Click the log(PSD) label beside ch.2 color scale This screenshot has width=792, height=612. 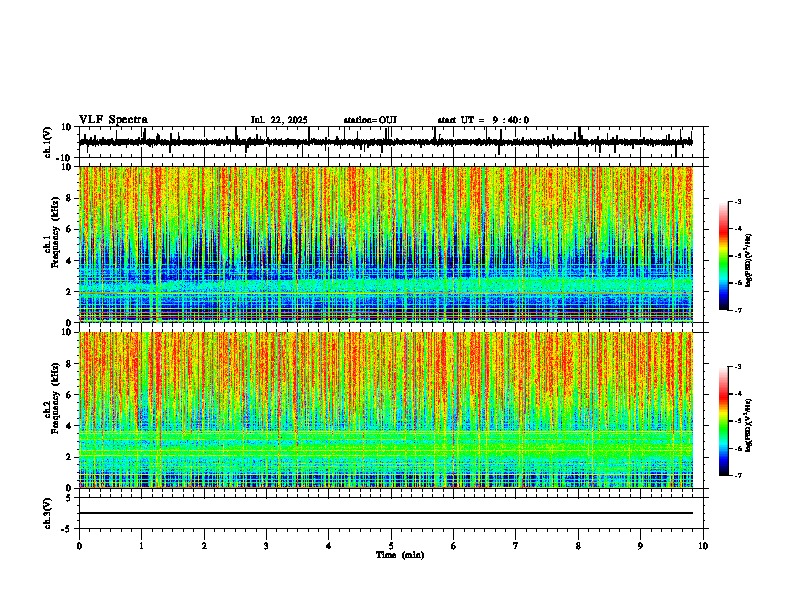pyautogui.click(x=749, y=426)
